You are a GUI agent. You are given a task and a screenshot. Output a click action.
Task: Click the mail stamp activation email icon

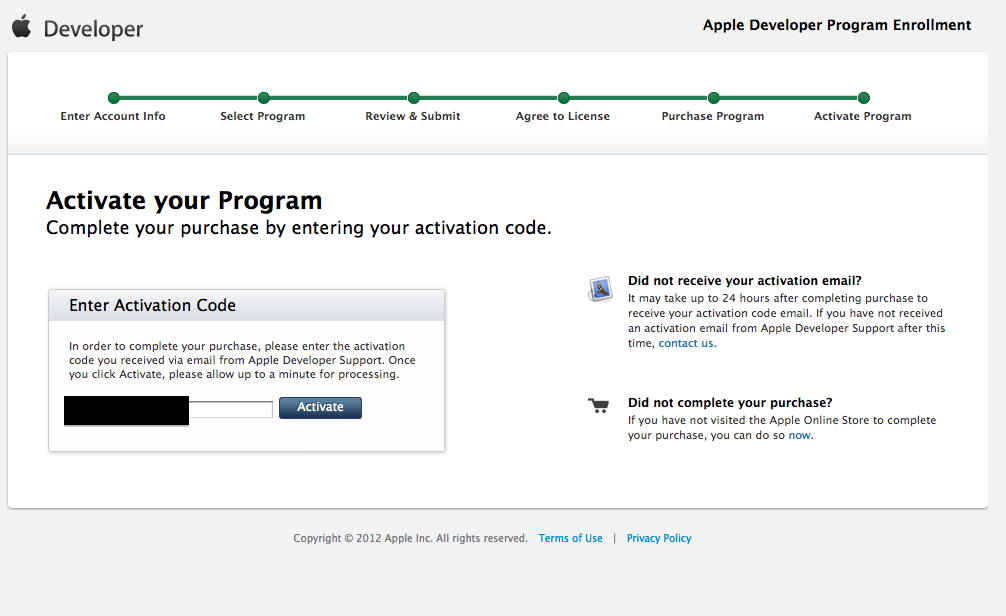pos(601,289)
